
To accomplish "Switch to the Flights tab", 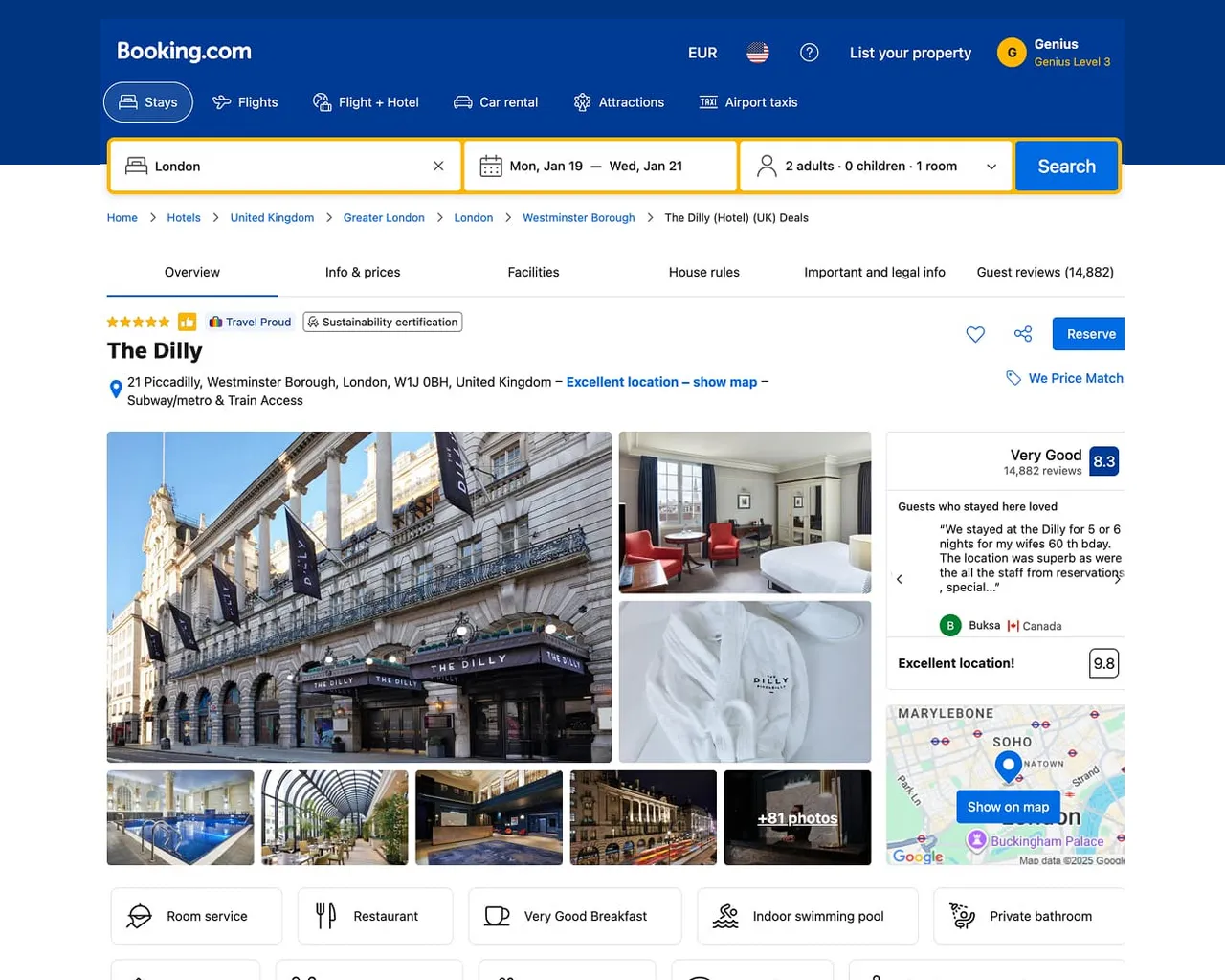I will (x=245, y=102).
